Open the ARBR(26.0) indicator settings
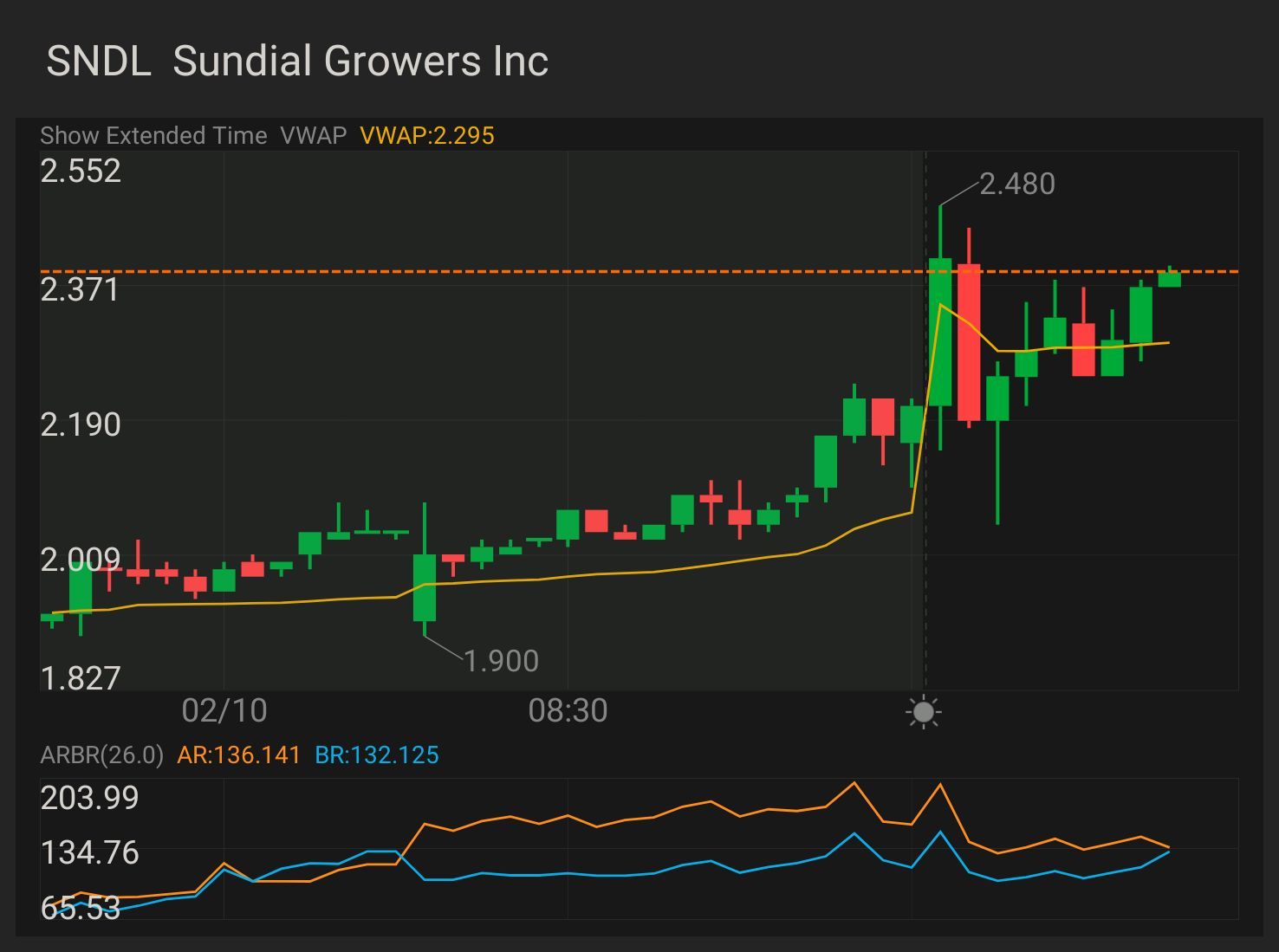This screenshot has width=1279, height=952. click(x=101, y=755)
